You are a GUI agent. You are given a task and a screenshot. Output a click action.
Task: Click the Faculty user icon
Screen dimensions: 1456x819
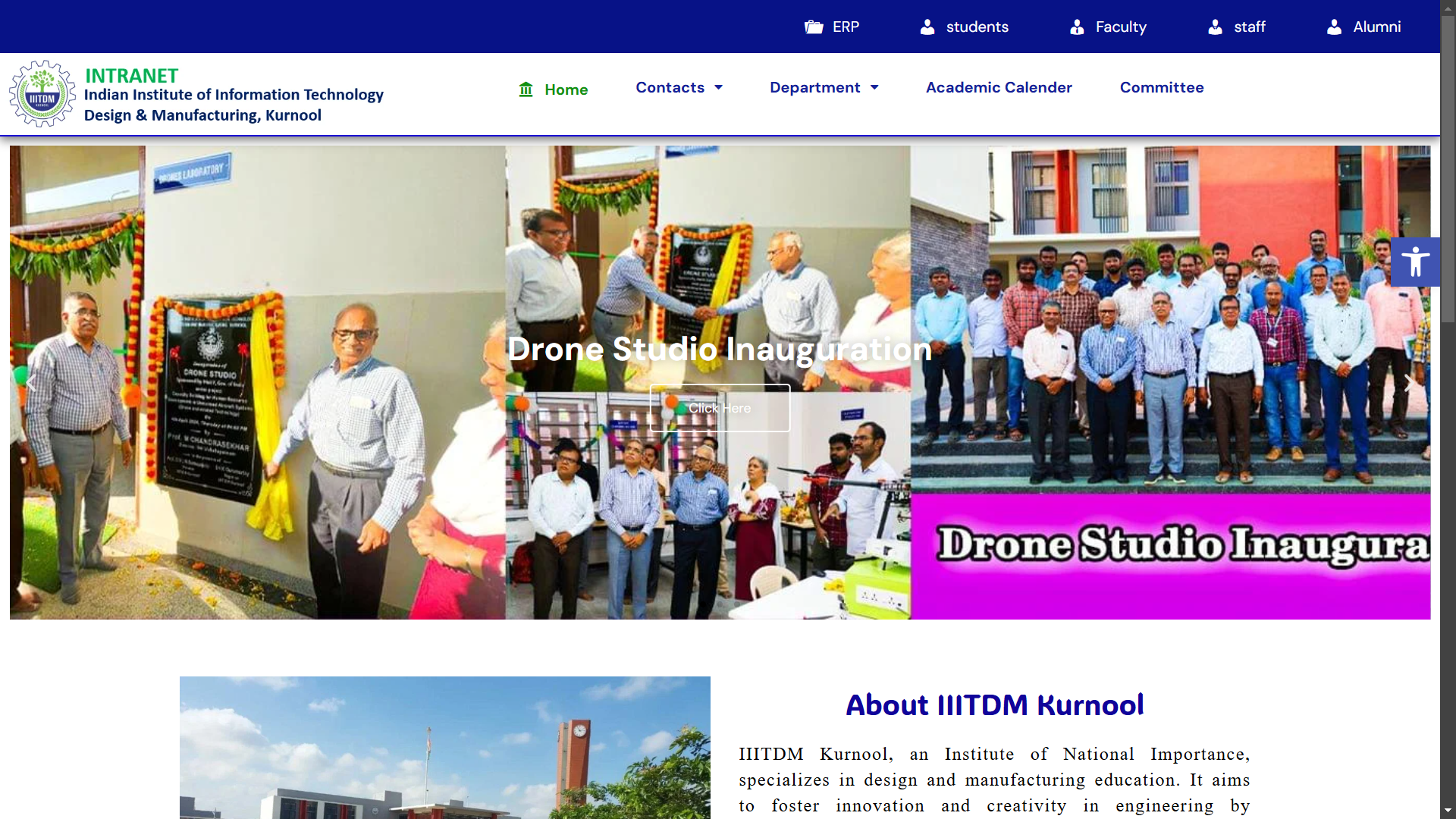click(1077, 27)
